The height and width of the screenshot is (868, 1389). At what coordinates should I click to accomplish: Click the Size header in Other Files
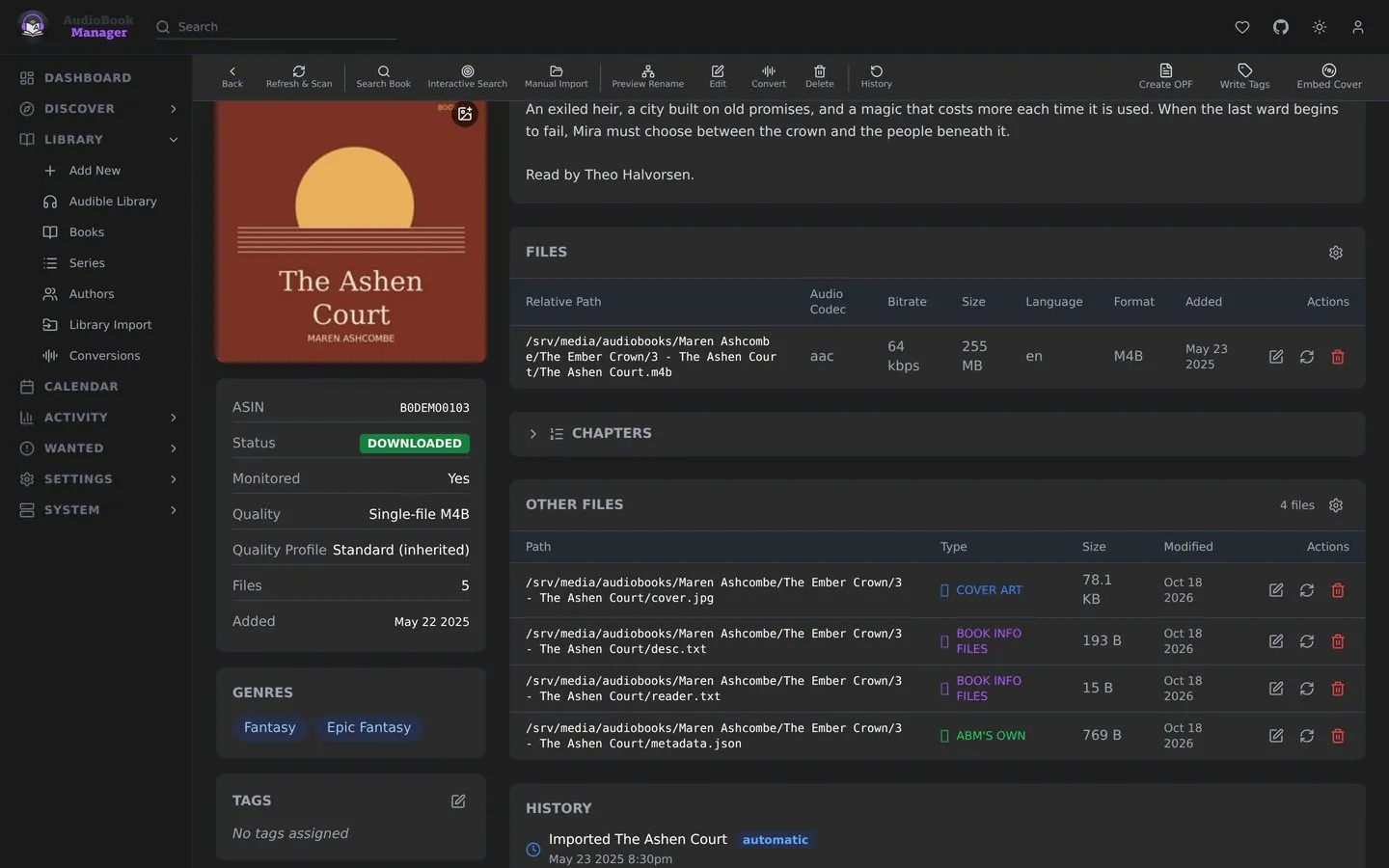pyautogui.click(x=1094, y=547)
